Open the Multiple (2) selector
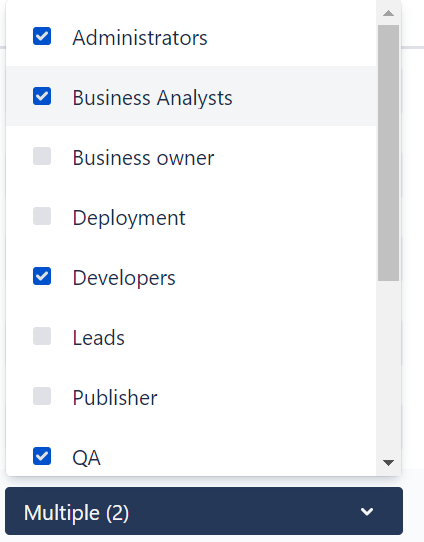This screenshot has width=424, height=542. [x=204, y=511]
